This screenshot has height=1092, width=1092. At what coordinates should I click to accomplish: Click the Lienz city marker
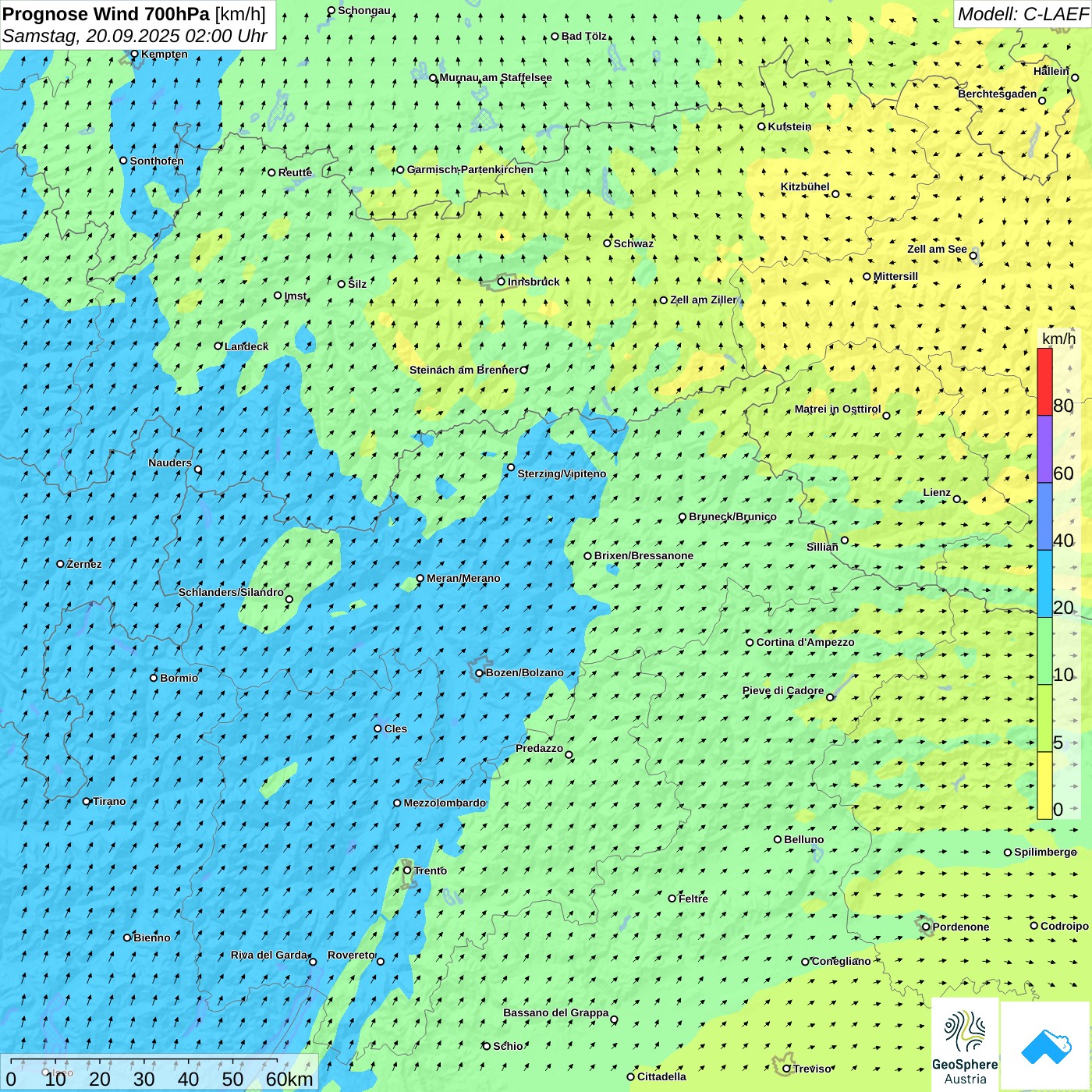point(957,499)
